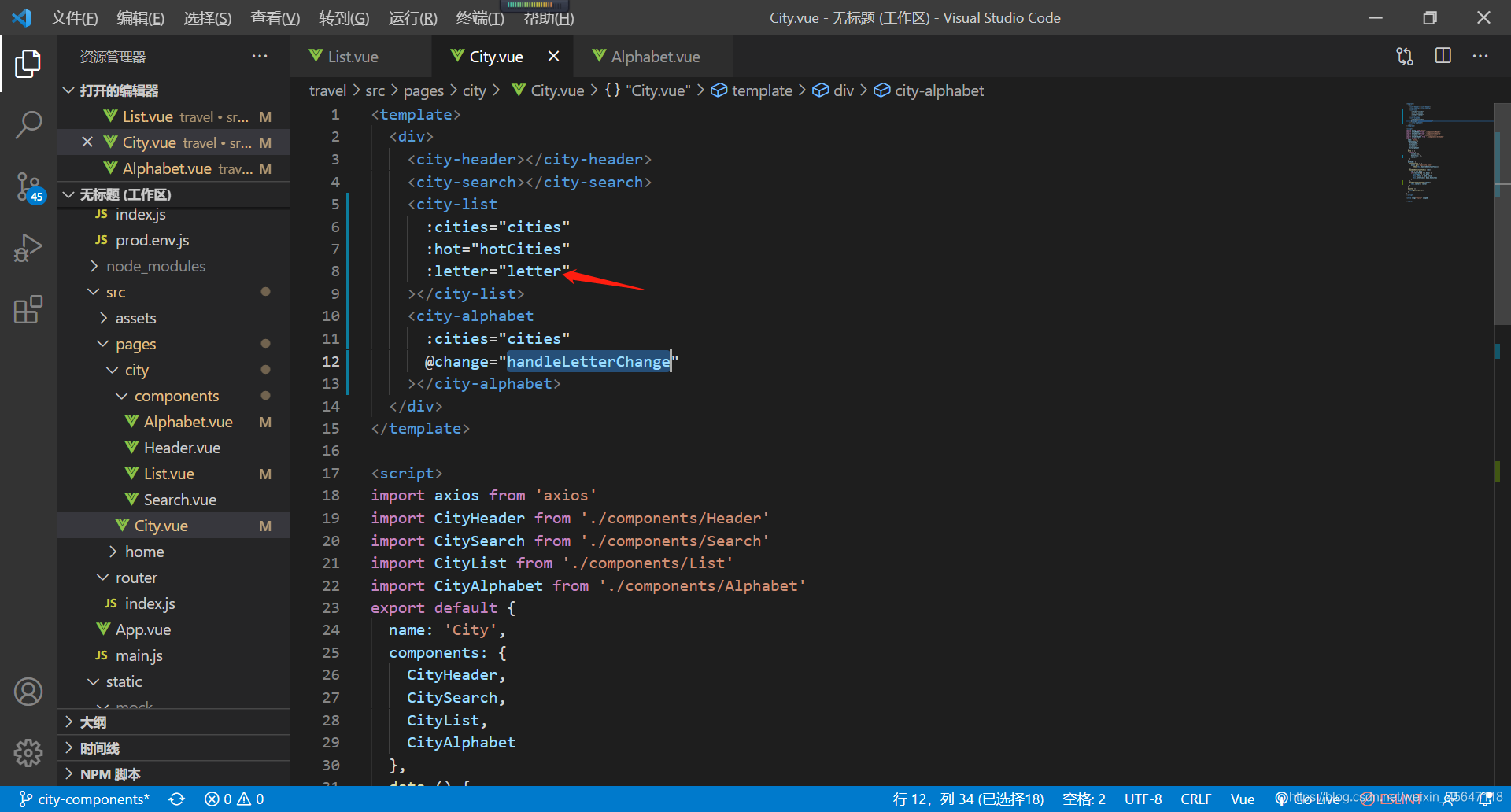Collapse the components folder
Image resolution: width=1511 pixels, height=812 pixels.
tap(173, 396)
